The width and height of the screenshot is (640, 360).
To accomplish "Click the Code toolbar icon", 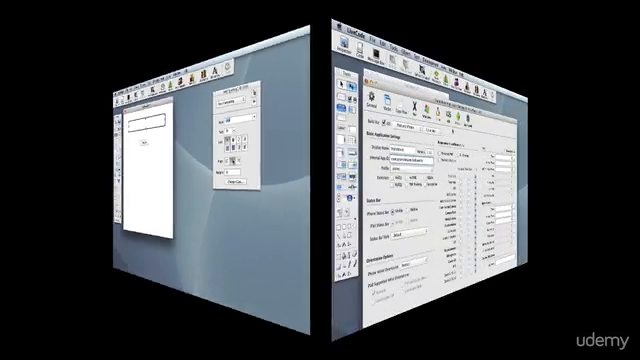I will [360, 50].
